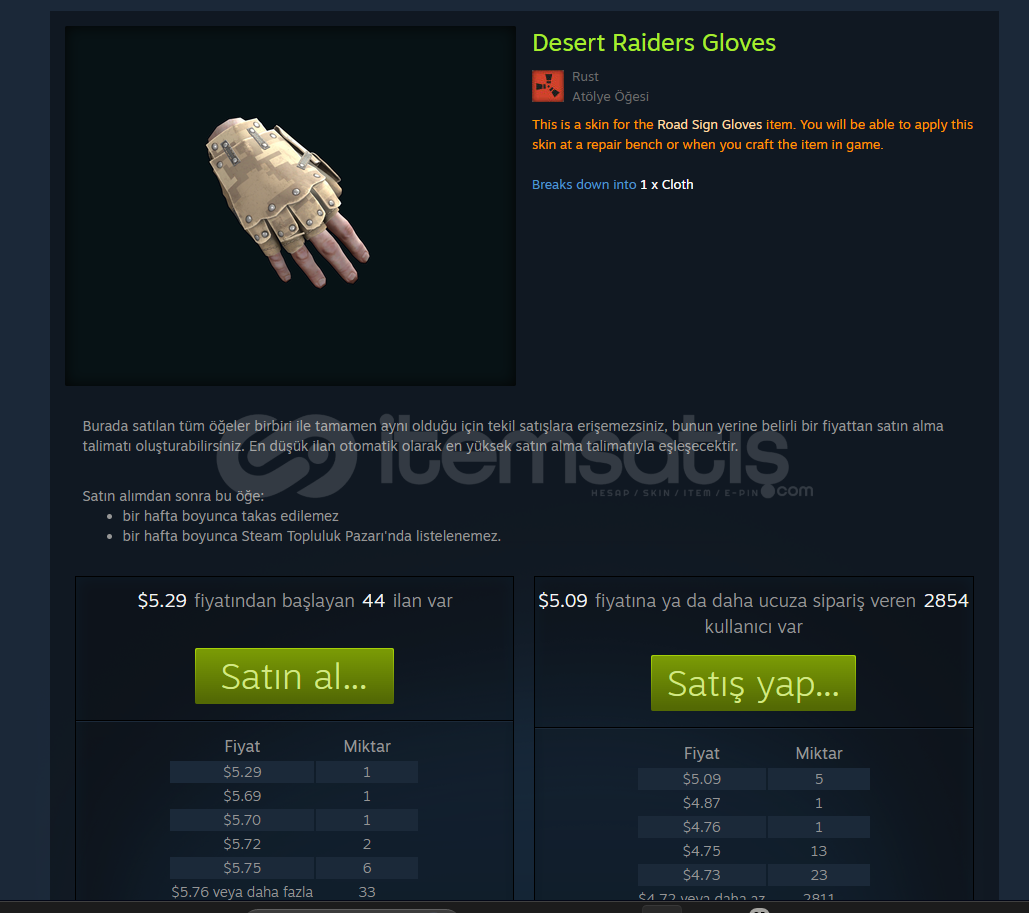Image resolution: width=1029 pixels, height=913 pixels.
Task: Select the $4.75 buy order row
Action: tap(753, 851)
